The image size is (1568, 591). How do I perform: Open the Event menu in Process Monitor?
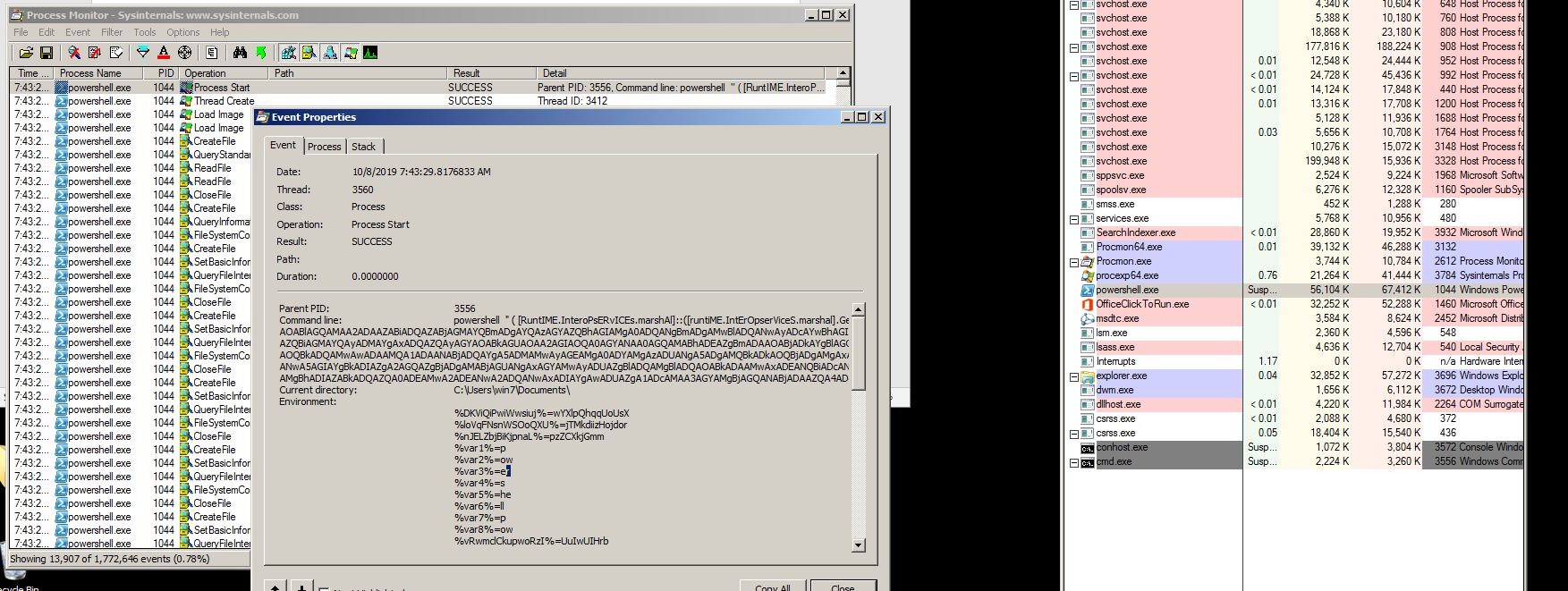pos(78,32)
